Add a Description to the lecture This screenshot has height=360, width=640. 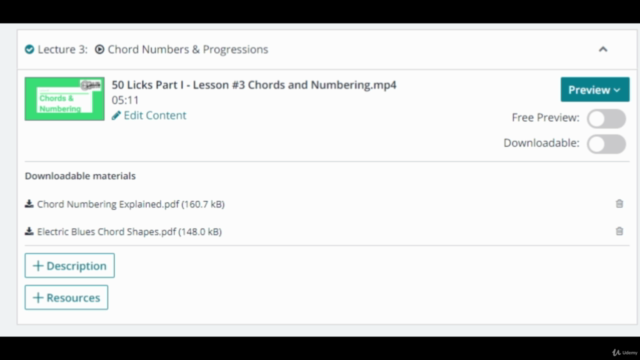pyautogui.click(x=69, y=266)
